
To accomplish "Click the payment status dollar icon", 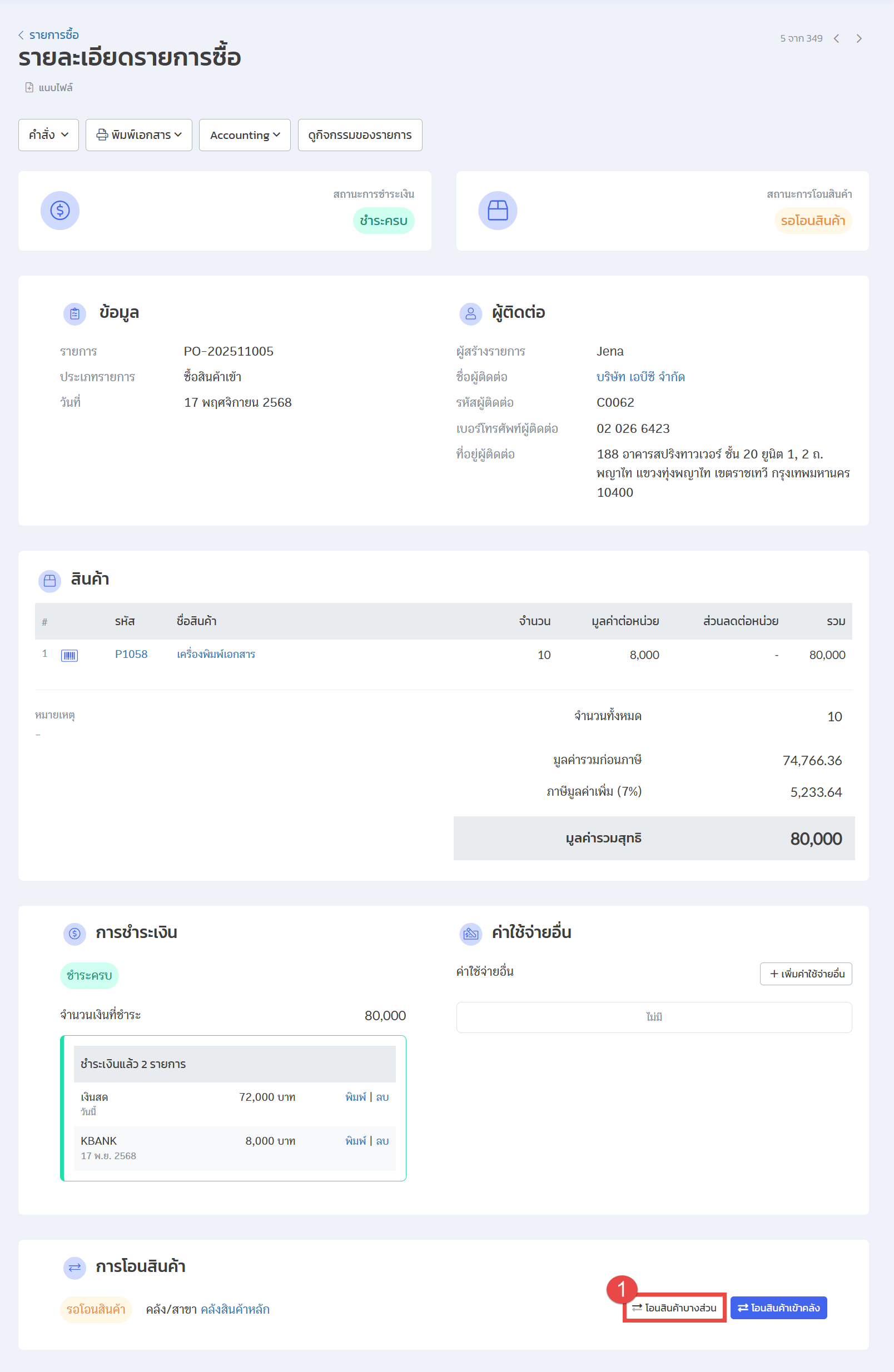I will coord(60,211).
